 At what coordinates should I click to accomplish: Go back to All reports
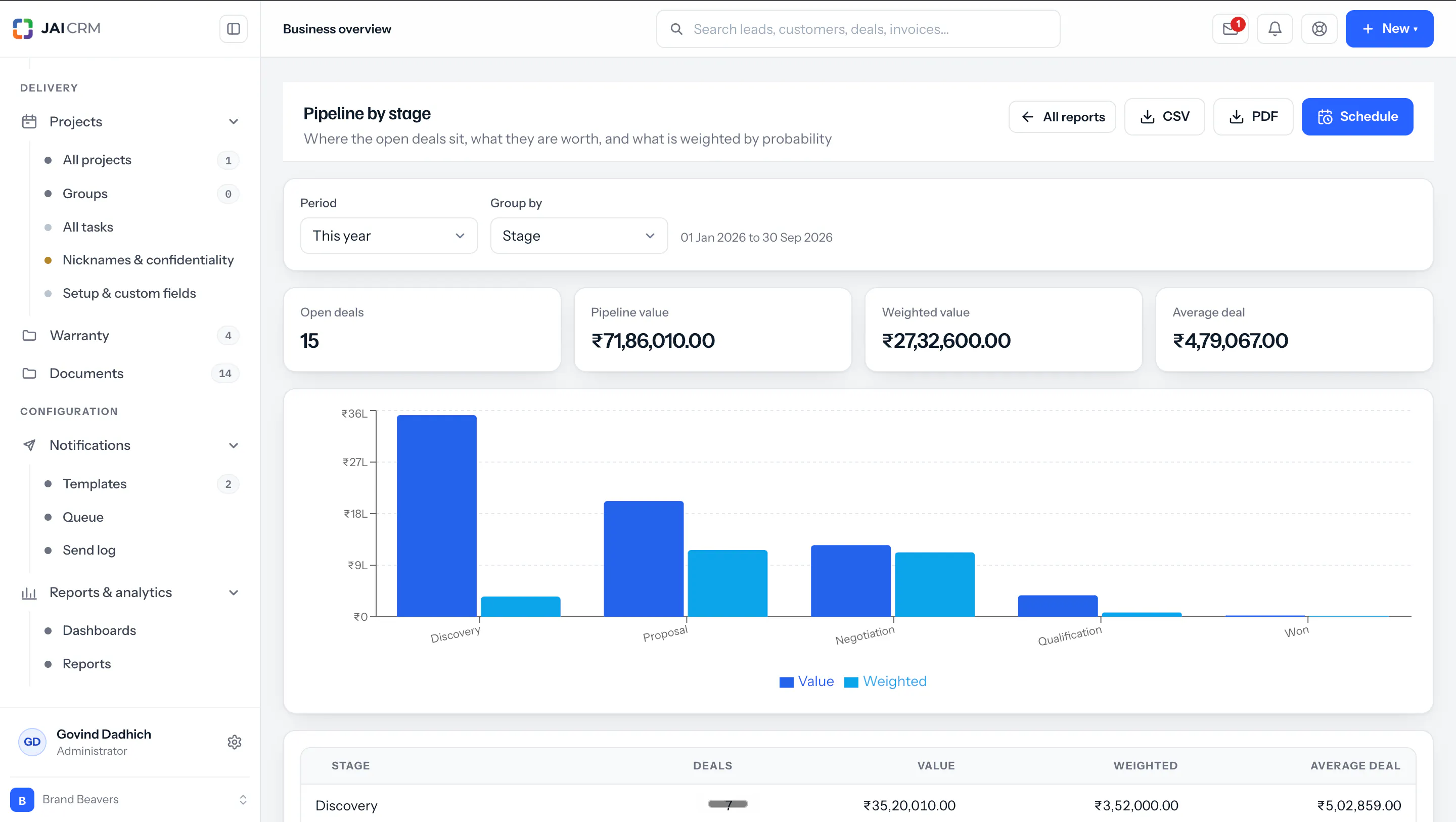coord(1062,117)
